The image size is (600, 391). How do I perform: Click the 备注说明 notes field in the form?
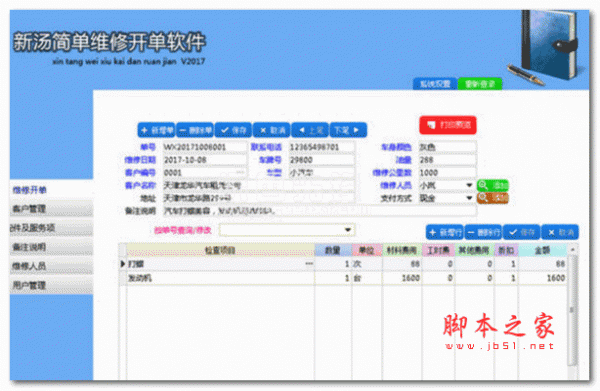point(320,210)
